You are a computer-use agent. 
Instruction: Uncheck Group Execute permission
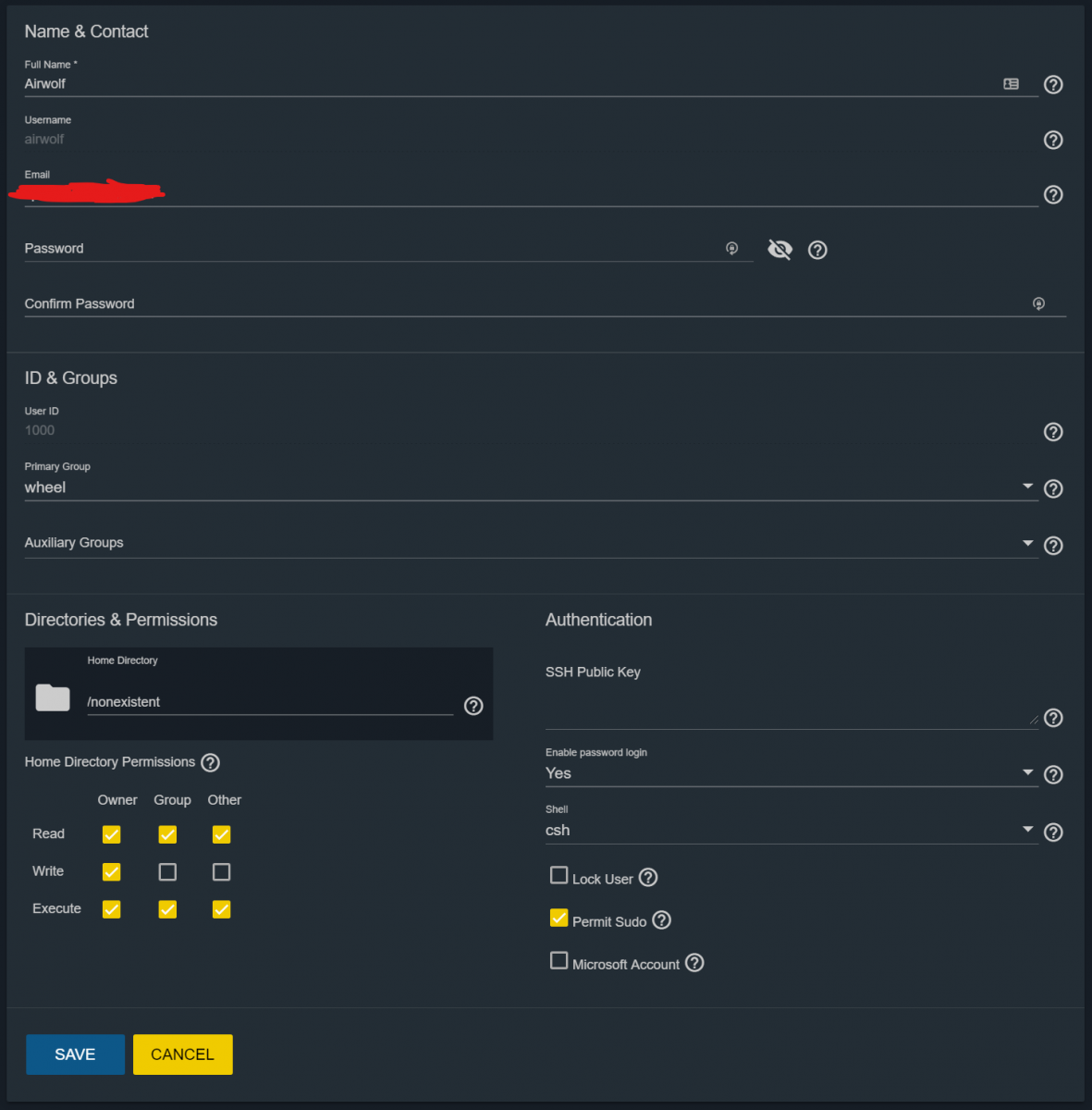click(x=167, y=909)
